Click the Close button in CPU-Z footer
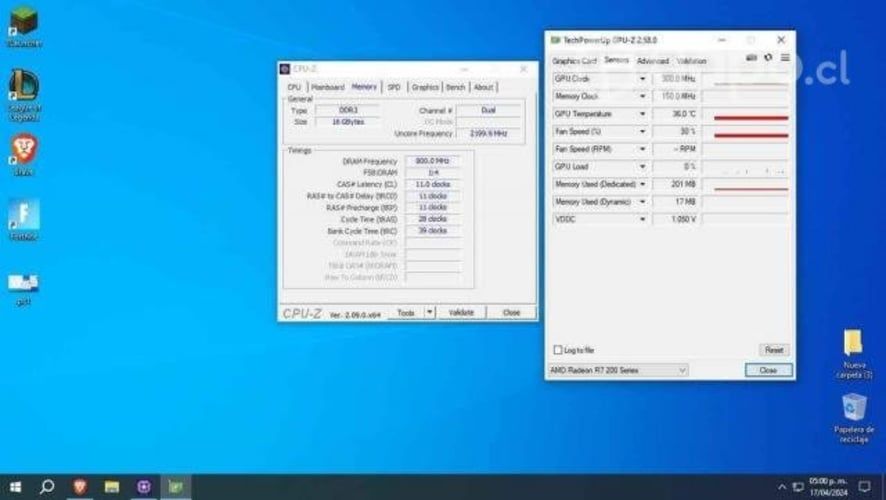This screenshot has width=886, height=500. [511, 312]
